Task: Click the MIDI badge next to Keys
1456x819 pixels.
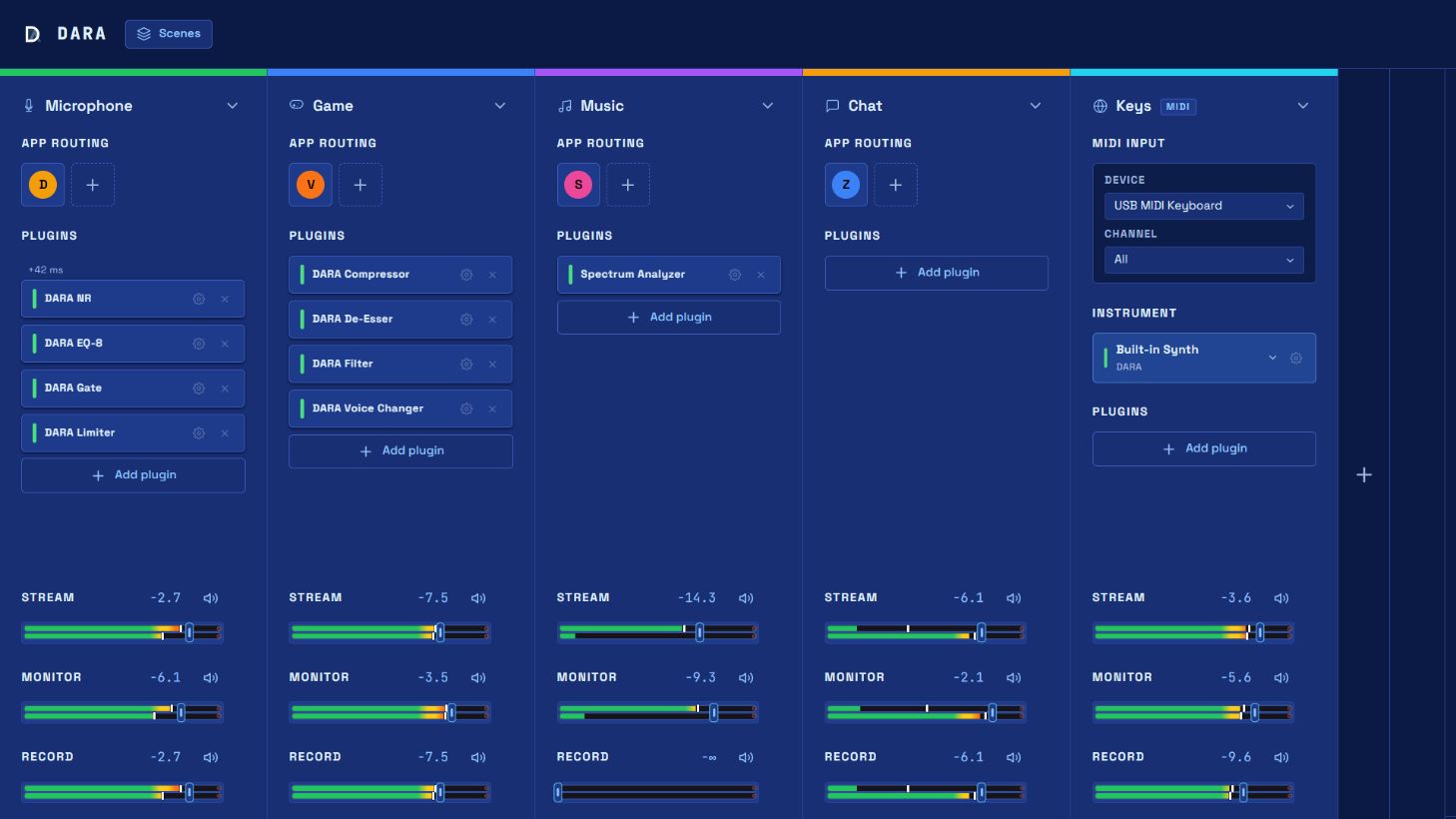Action: tap(1178, 107)
